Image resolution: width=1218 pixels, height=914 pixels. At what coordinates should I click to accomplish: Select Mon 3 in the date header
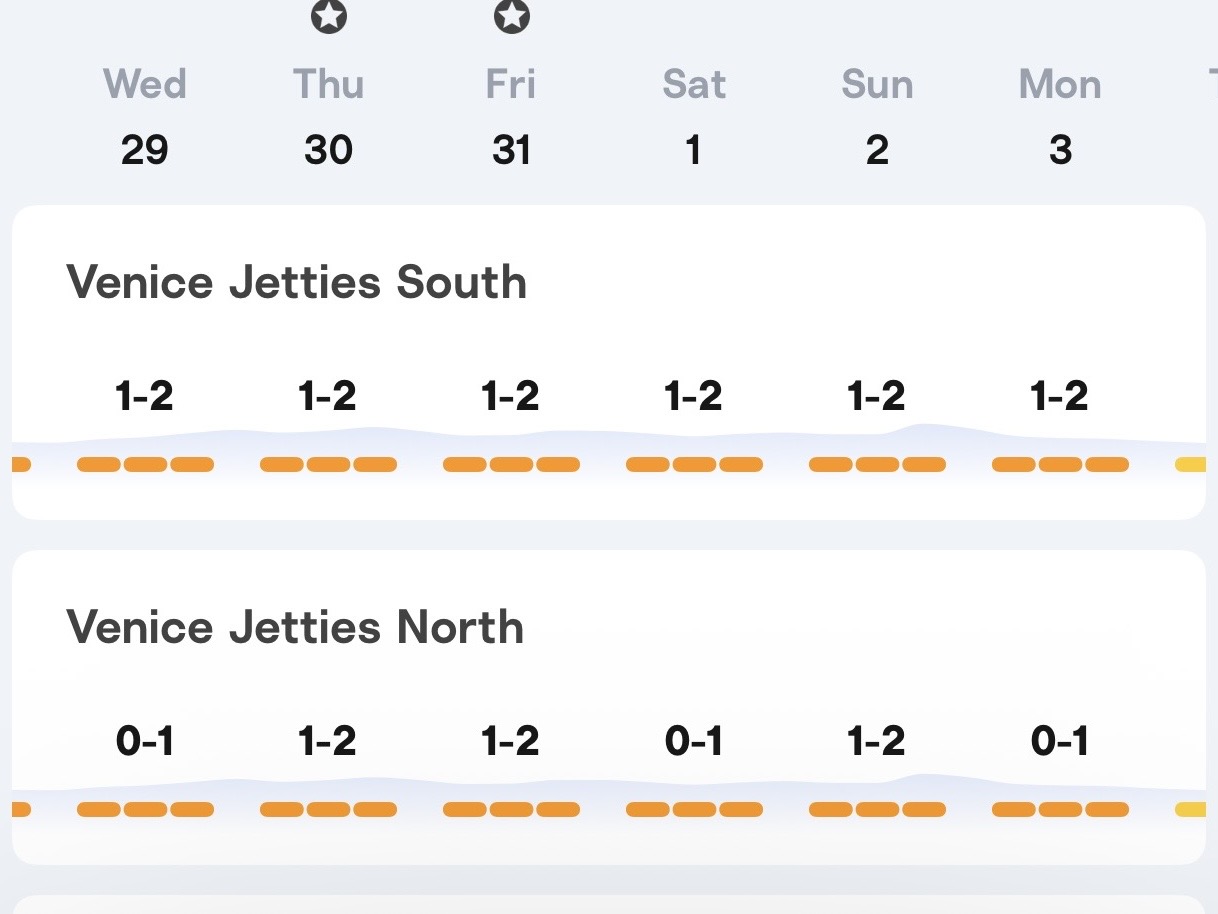click(x=1060, y=117)
